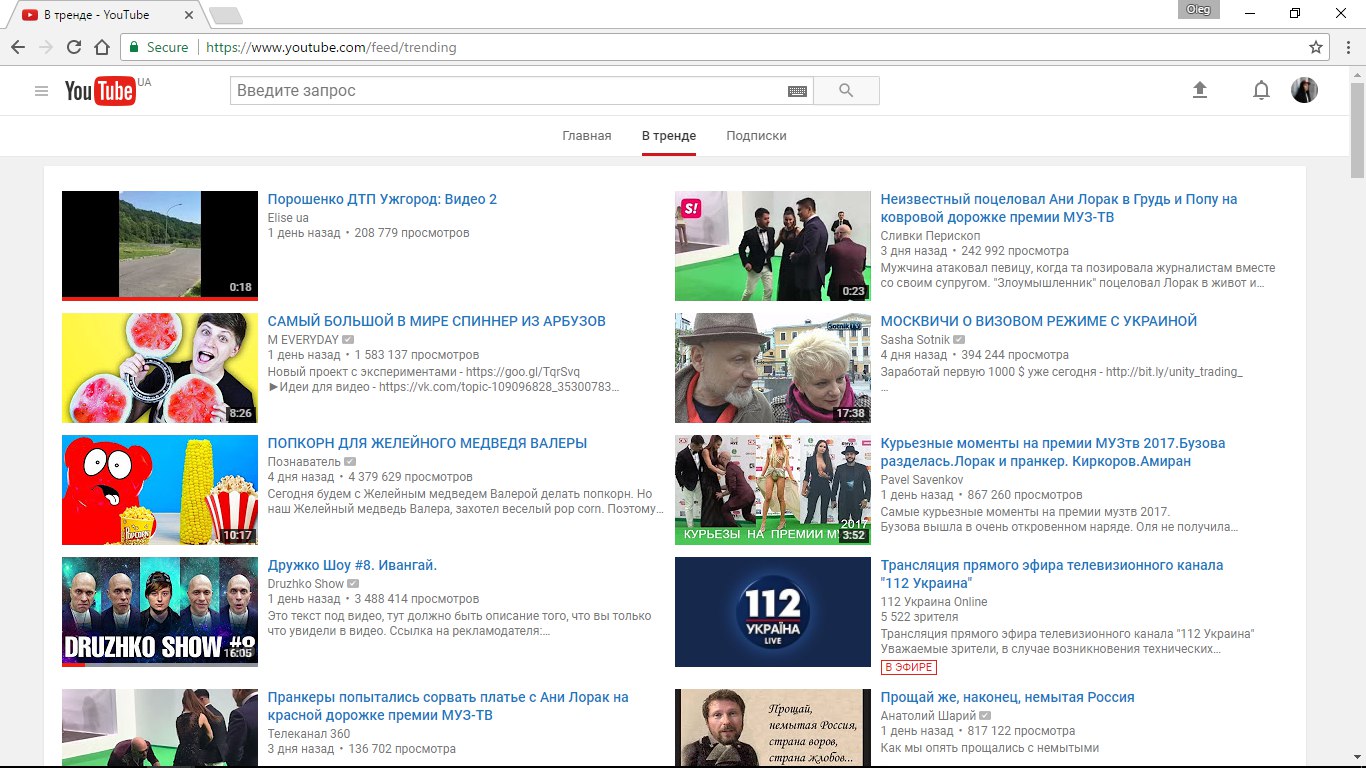This screenshot has height=768, width=1366.
Task: Open the notifications bell
Action: pos(1261,91)
